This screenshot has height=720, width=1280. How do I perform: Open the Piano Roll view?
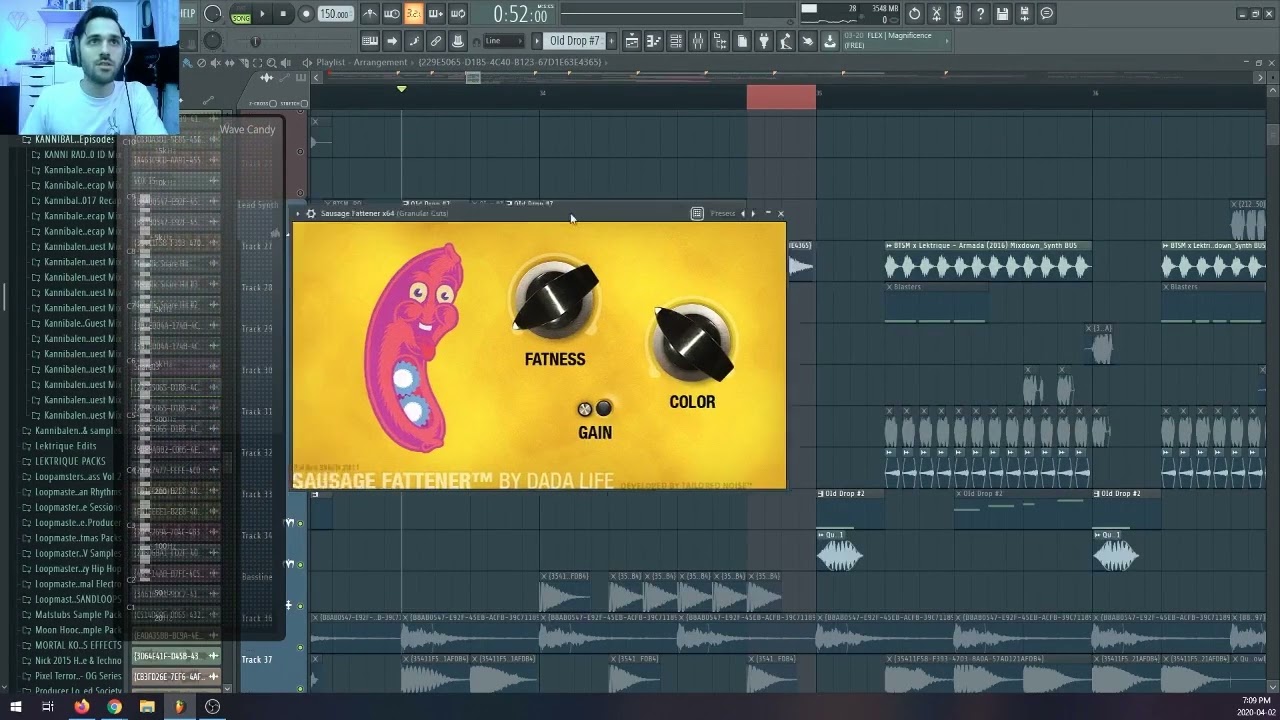click(654, 41)
